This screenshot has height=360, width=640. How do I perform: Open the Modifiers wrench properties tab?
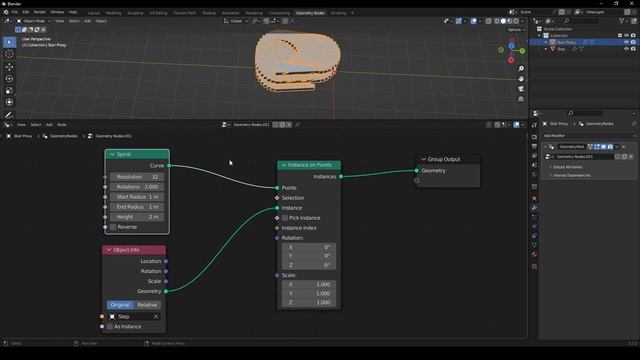click(x=534, y=208)
